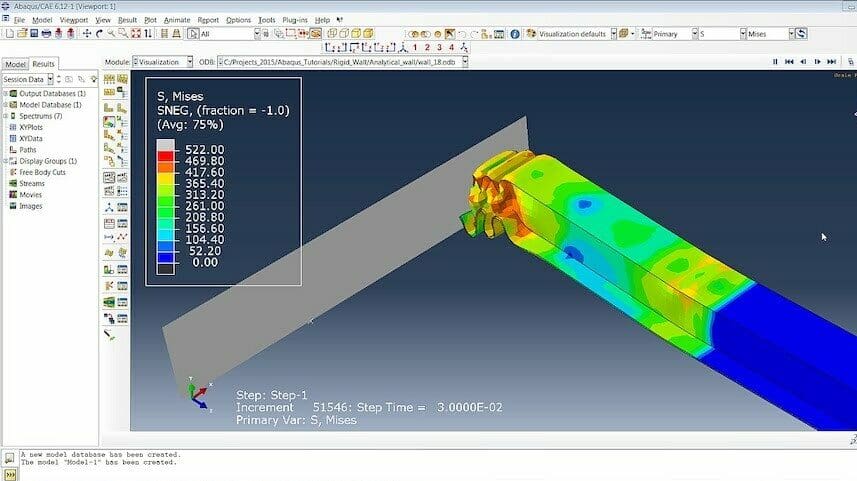Image resolution: width=857 pixels, height=481 pixels.
Task: Select the Rotate view tool
Action: click(x=101, y=34)
